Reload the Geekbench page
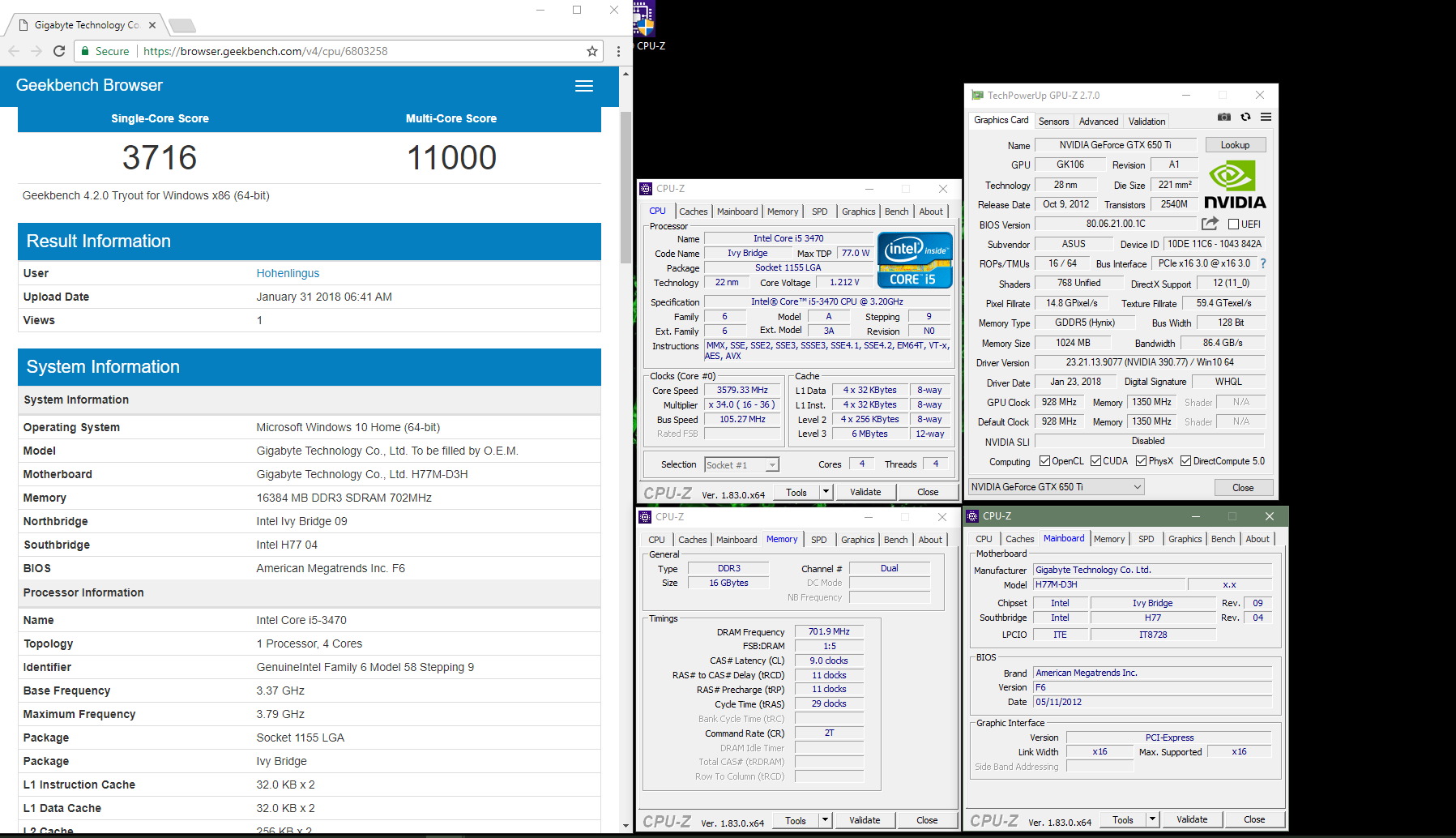 (59, 51)
